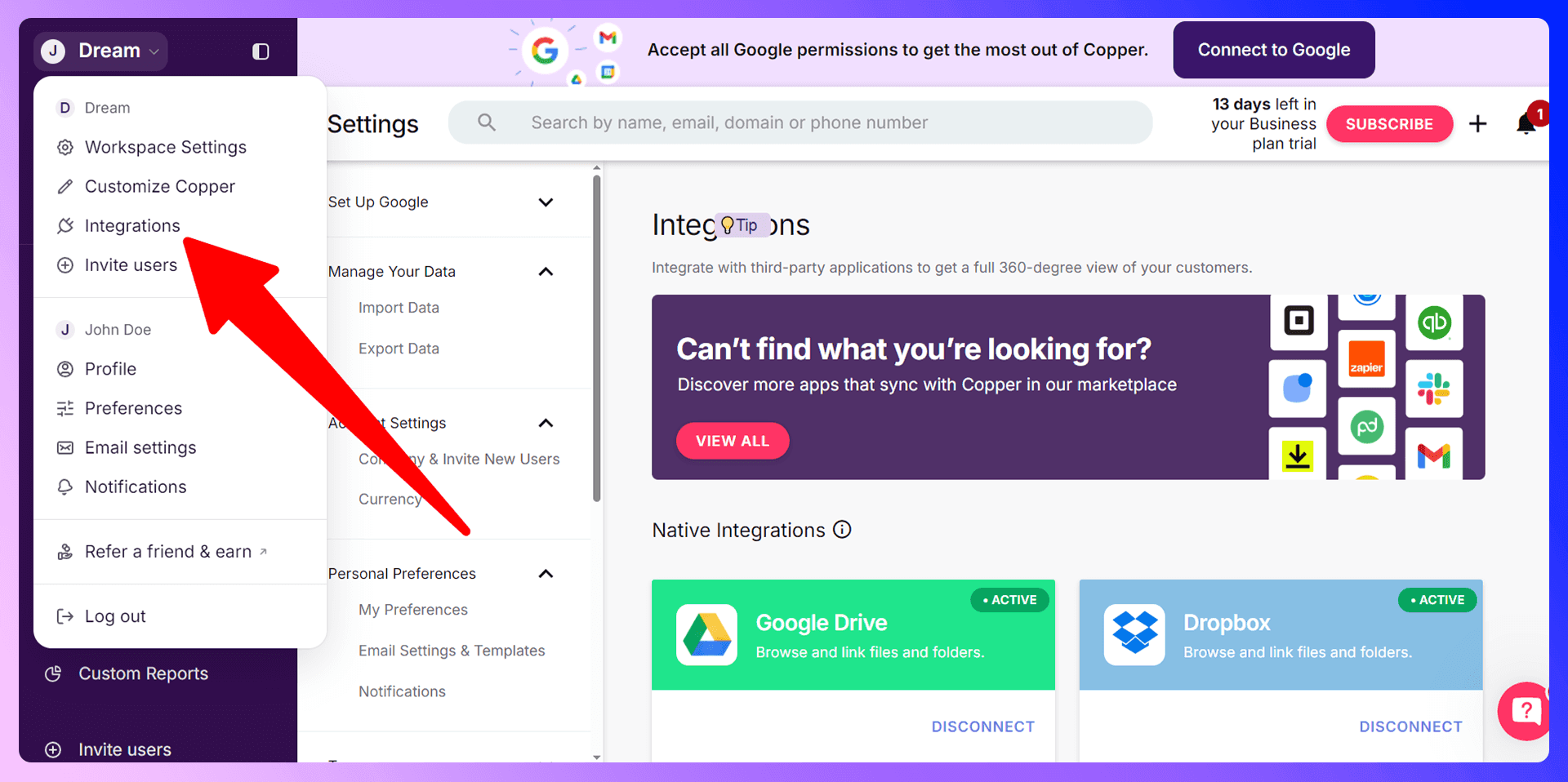
Task: Click Invite users in dropdown menu
Action: pos(131,264)
